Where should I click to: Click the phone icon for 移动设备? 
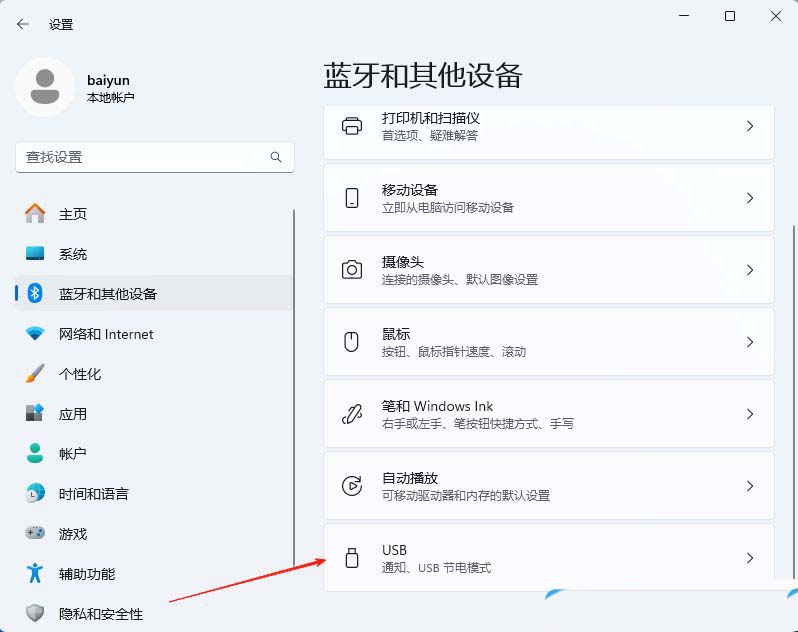pyautogui.click(x=351, y=198)
